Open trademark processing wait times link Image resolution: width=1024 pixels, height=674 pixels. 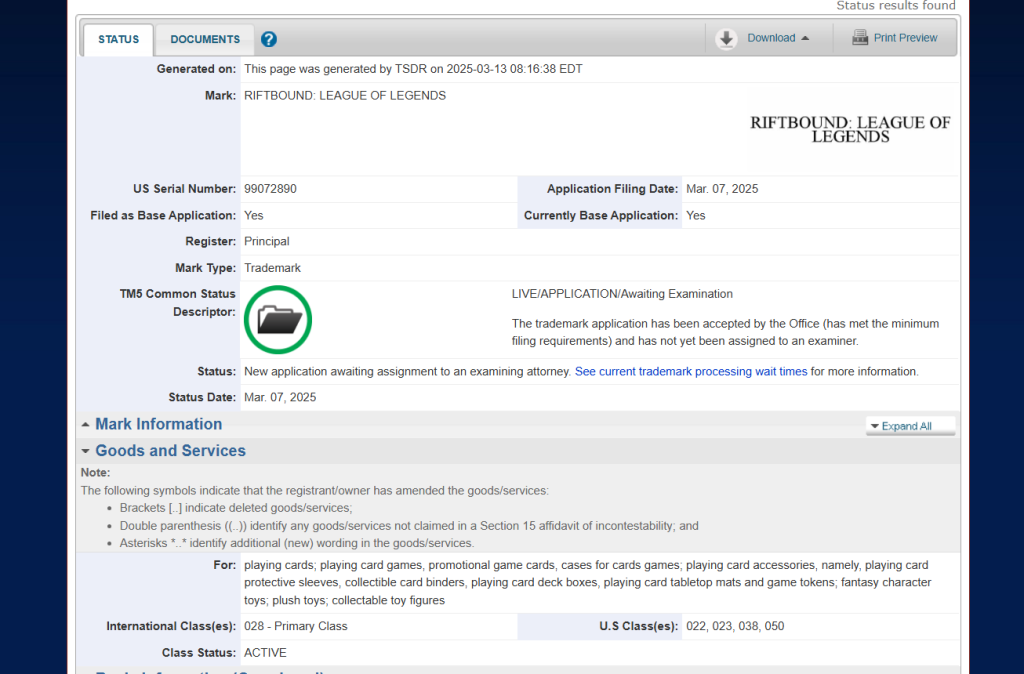click(x=691, y=372)
